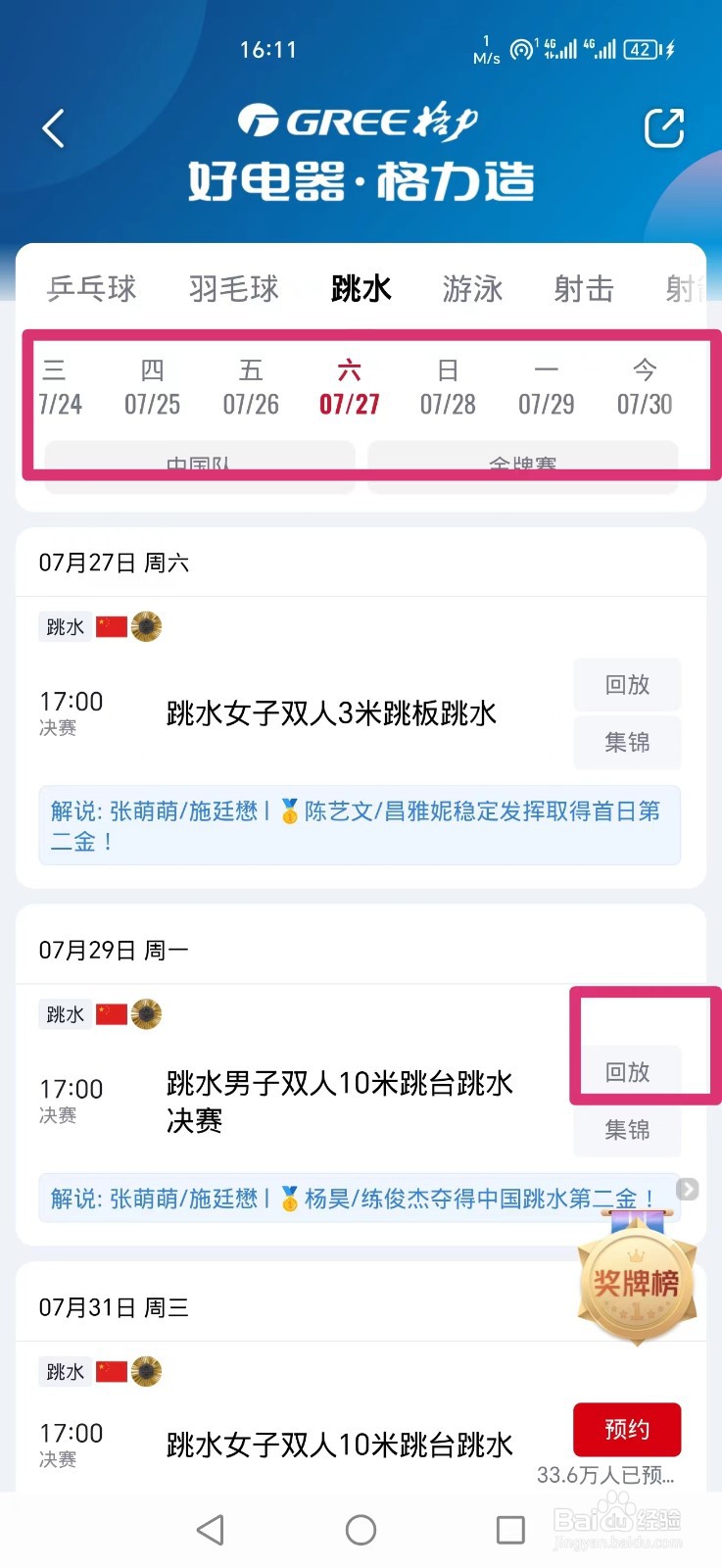
Task: Select date 07/28 日
Action: tap(448, 387)
